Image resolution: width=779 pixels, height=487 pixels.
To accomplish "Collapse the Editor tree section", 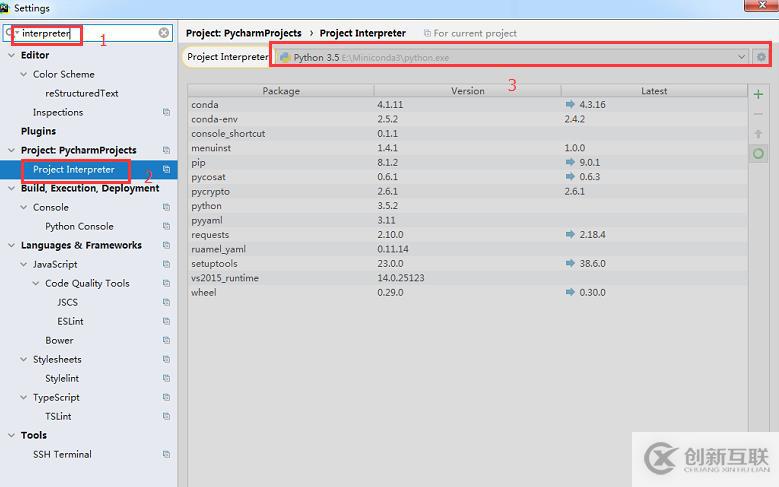I will 12,55.
